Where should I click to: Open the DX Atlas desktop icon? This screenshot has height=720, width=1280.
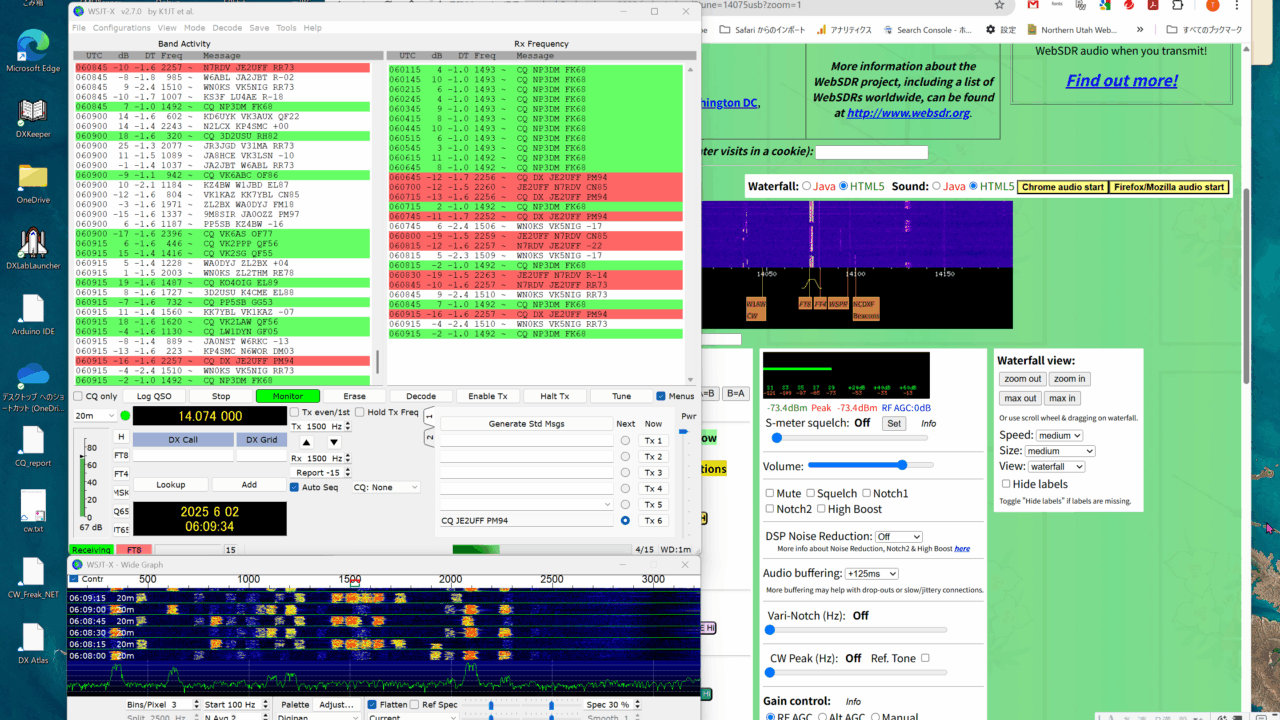33,644
